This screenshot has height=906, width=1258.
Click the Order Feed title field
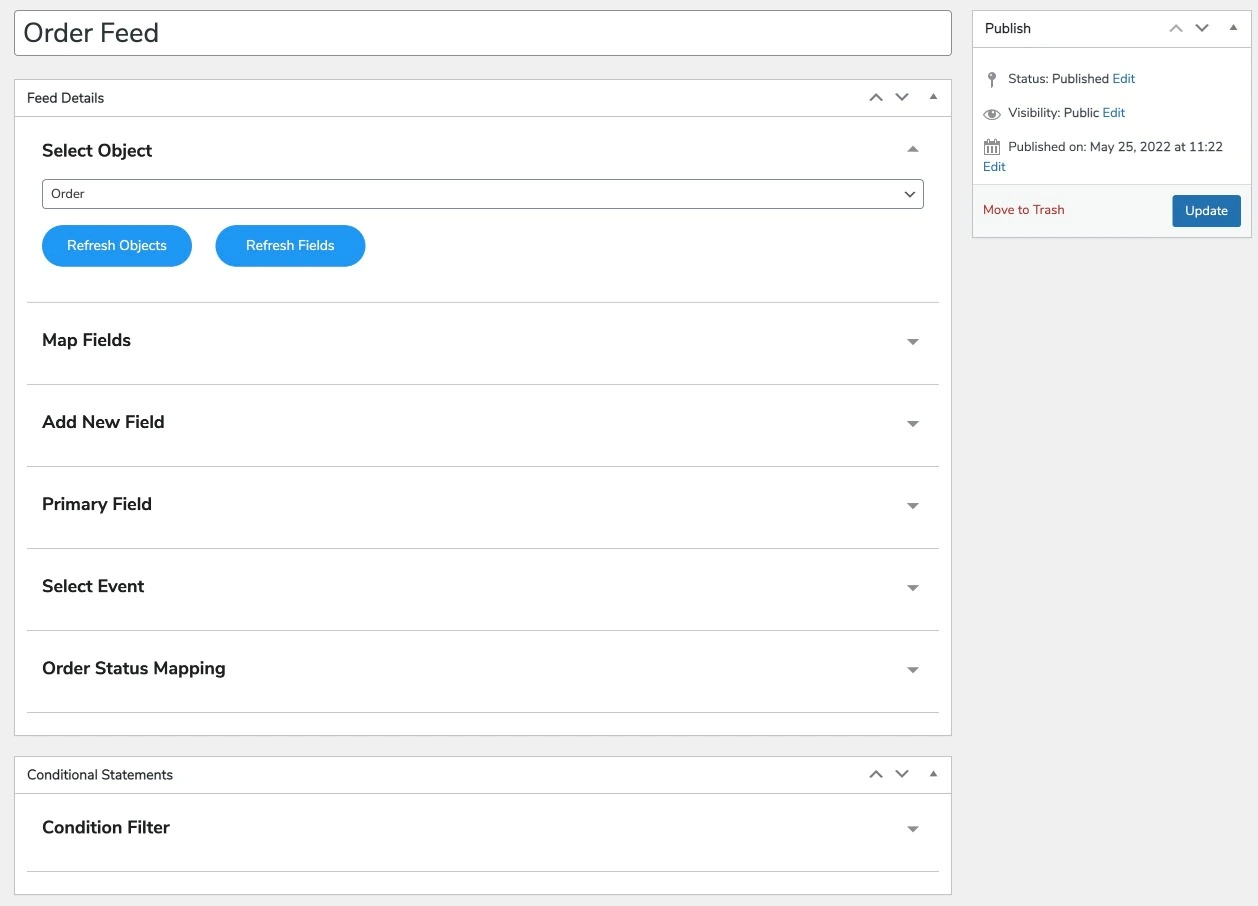pos(482,33)
